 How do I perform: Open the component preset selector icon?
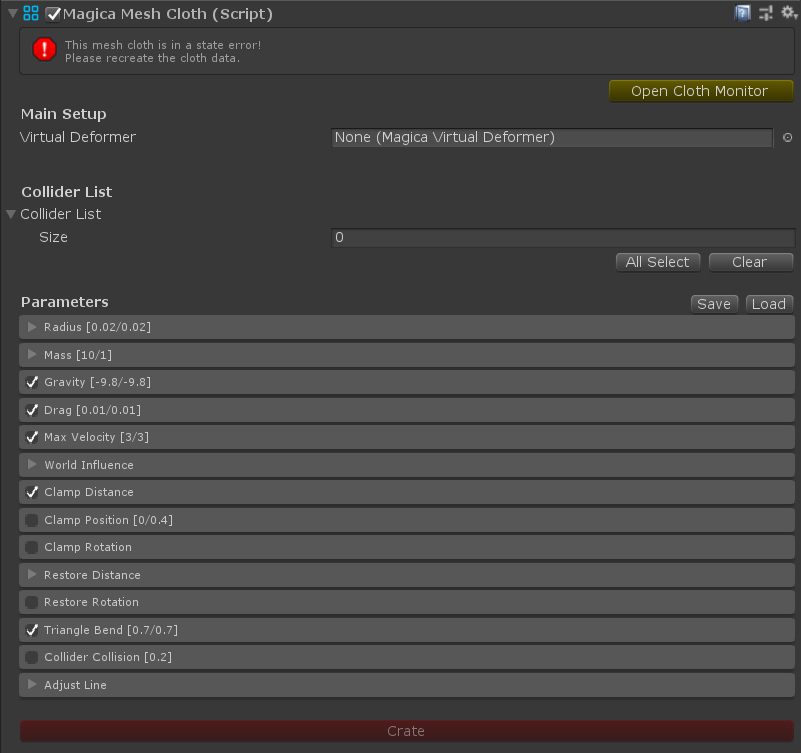coord(765,13)
